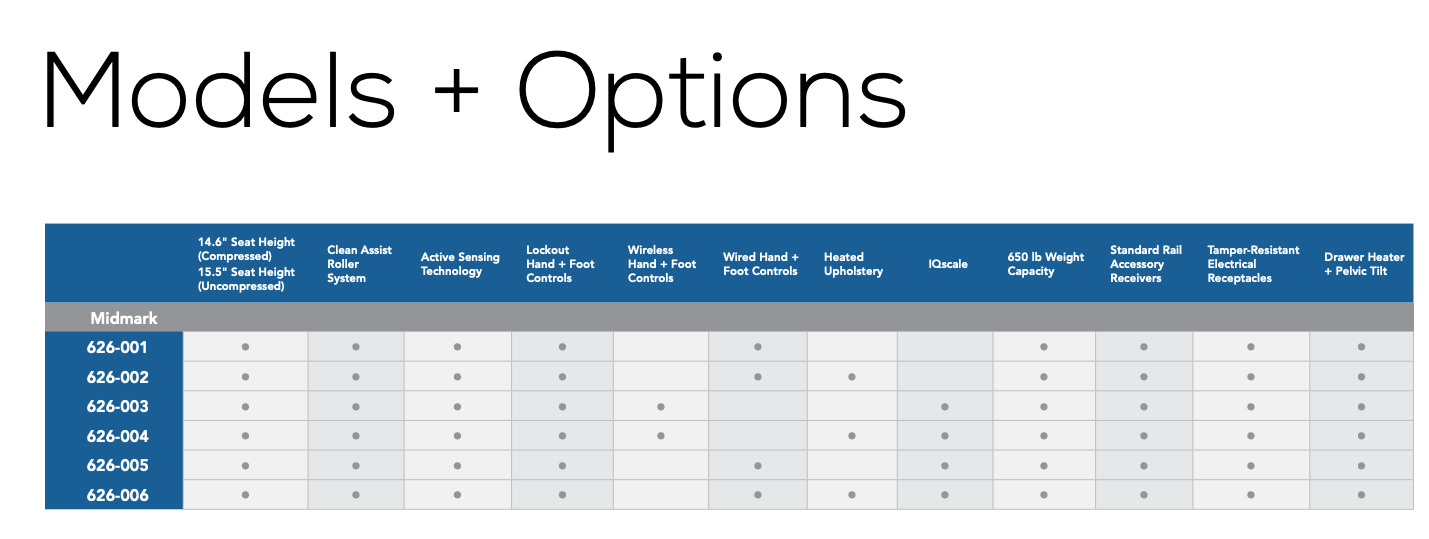Click Wired Hand + Foot Controls dot for 626-001

758,347
